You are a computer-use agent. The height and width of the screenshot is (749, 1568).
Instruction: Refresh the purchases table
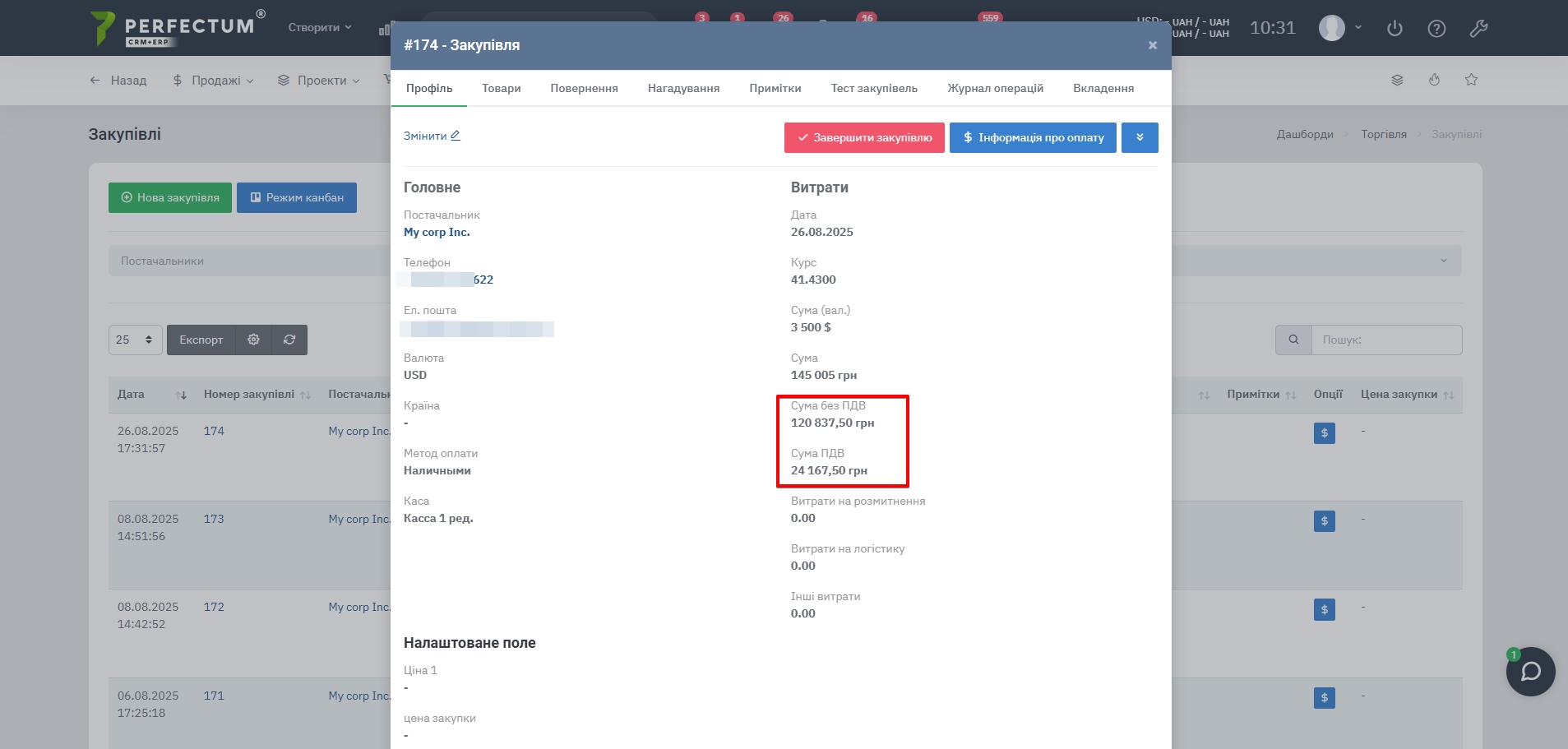pyautogui.click(x=289, y=340)
